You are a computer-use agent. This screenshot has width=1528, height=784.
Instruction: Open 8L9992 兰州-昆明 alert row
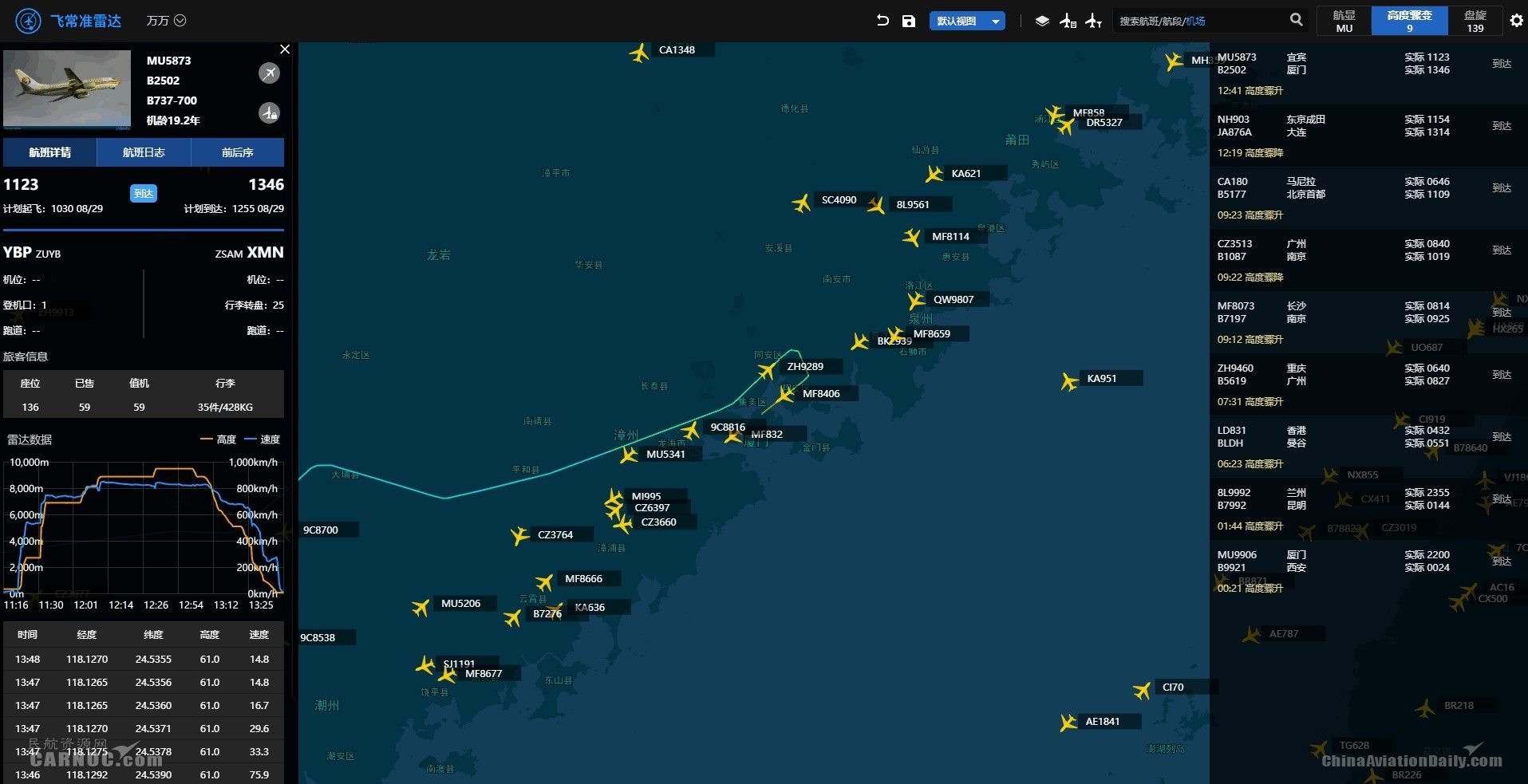tap(1368, 509)
